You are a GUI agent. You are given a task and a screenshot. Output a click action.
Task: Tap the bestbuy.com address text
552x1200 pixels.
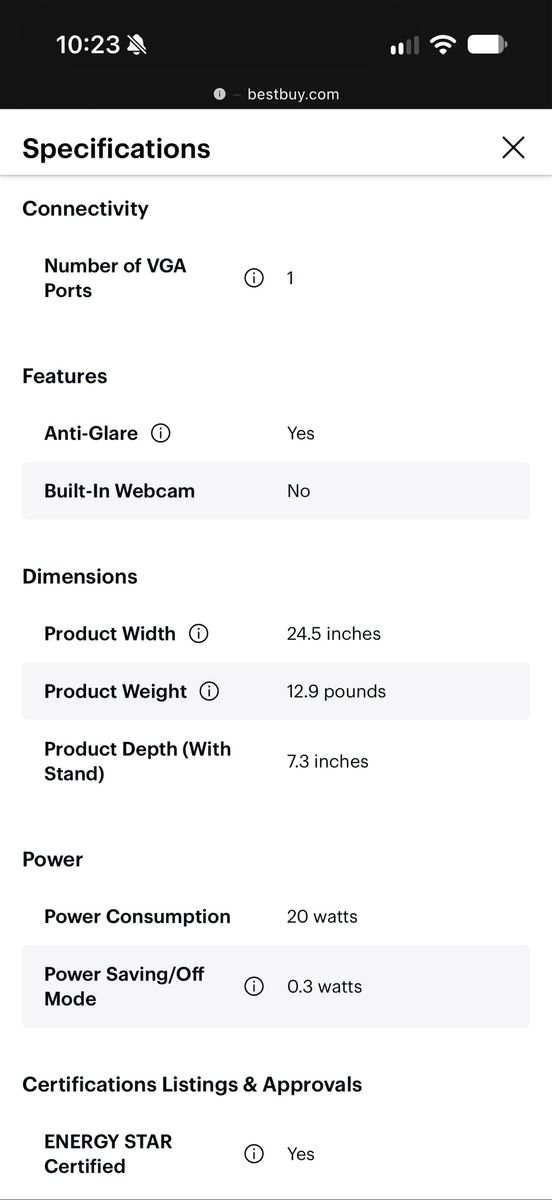click(293, 94)
